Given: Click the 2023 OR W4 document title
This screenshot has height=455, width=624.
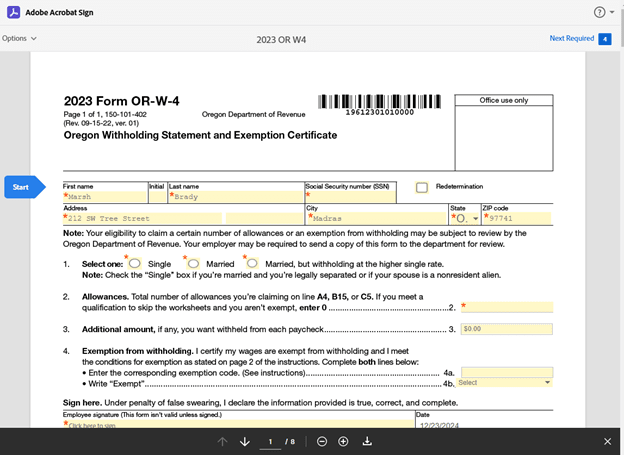Looking at the screenshot, I should click(x=281, y=40).
